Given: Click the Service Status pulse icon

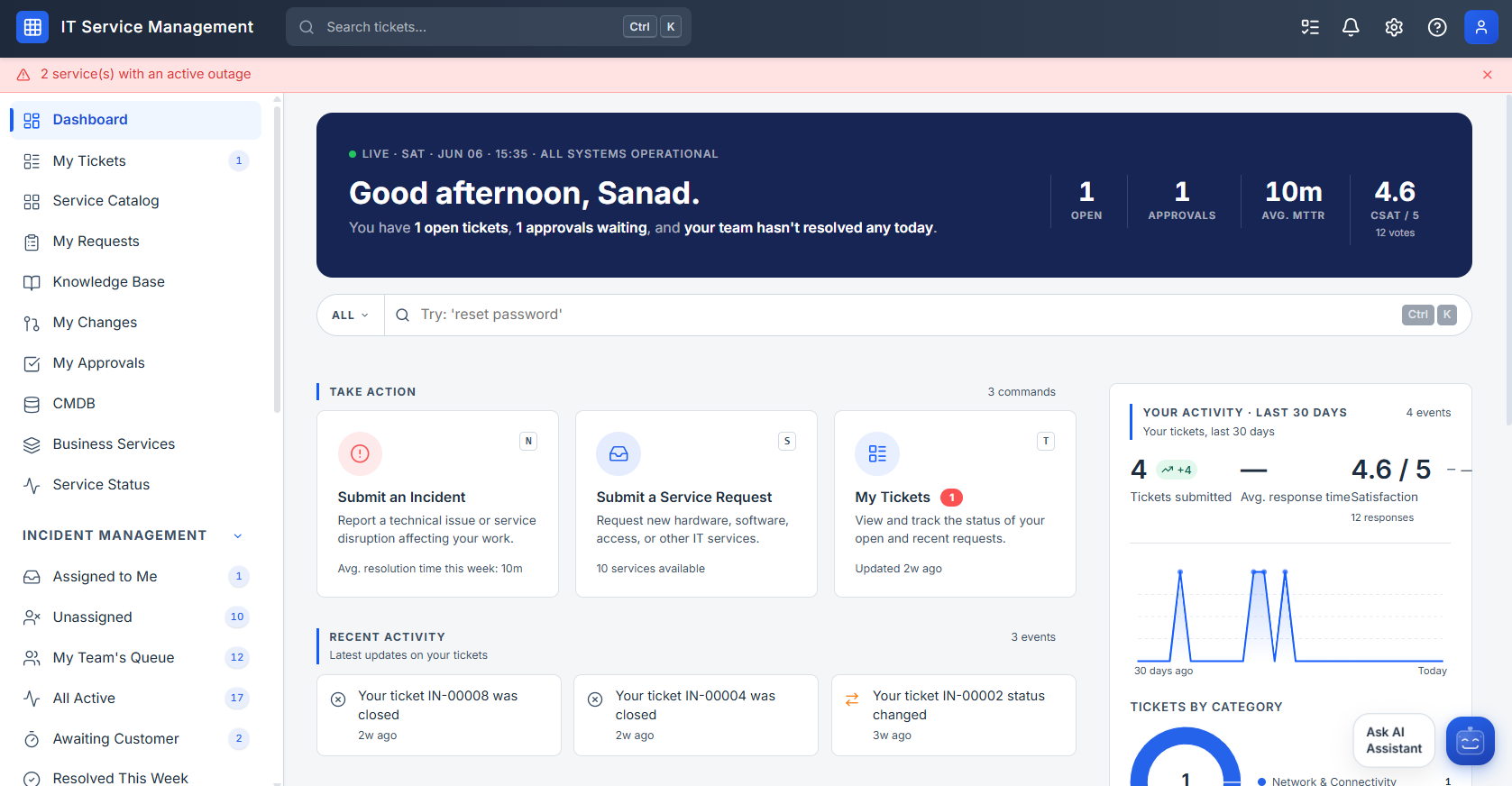Looking at the screenshot, I should [32, 485].
